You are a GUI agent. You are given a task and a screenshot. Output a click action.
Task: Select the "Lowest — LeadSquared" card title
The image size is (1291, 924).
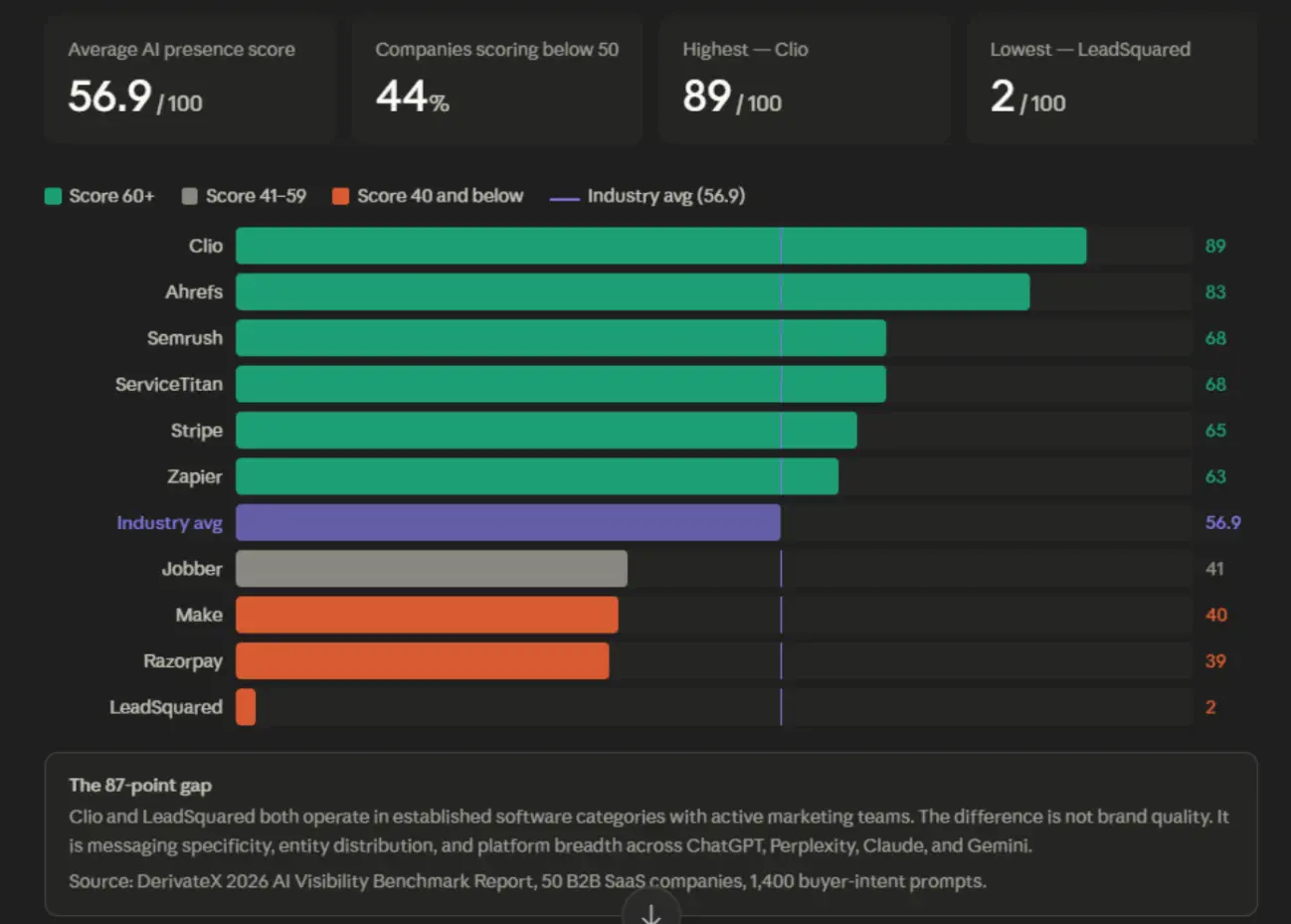1090,50
